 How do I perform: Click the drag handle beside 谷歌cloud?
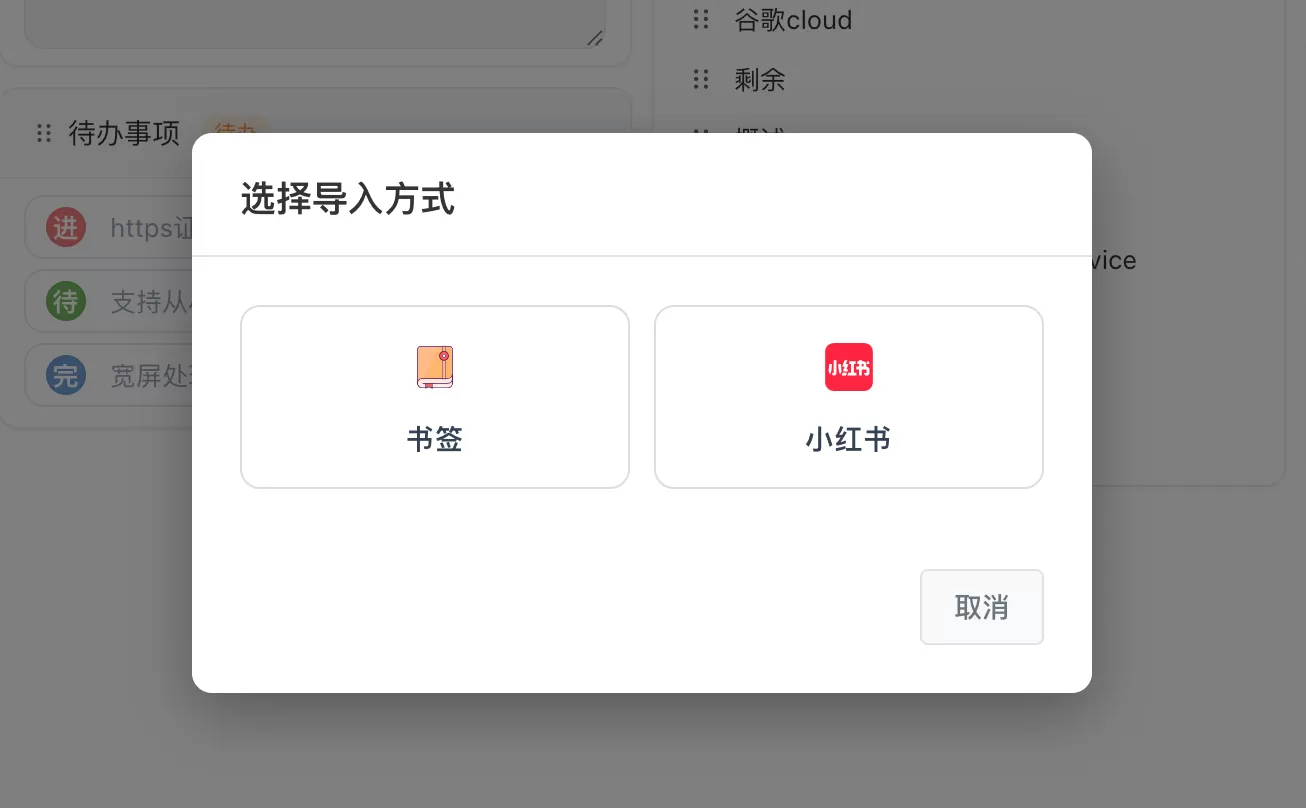point(701,19)
